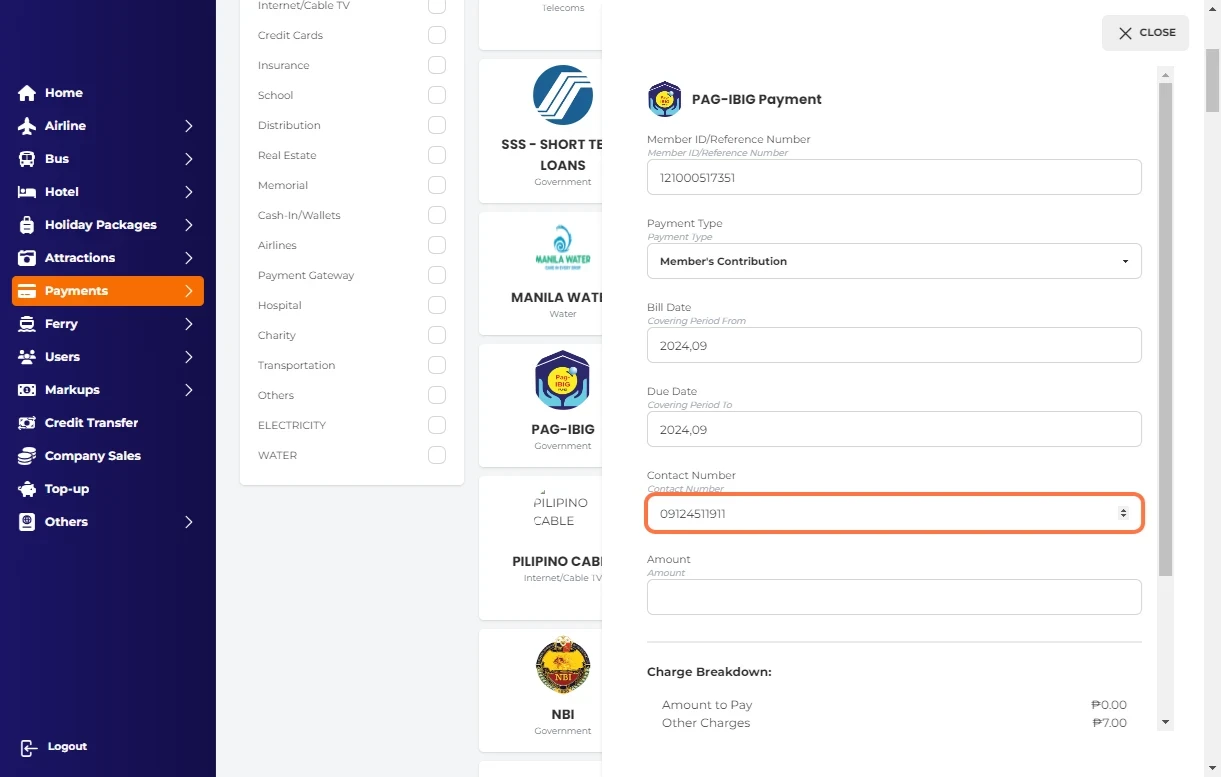Click the Company Sales coins icon

pyautogui.click(x=27, y=456)
